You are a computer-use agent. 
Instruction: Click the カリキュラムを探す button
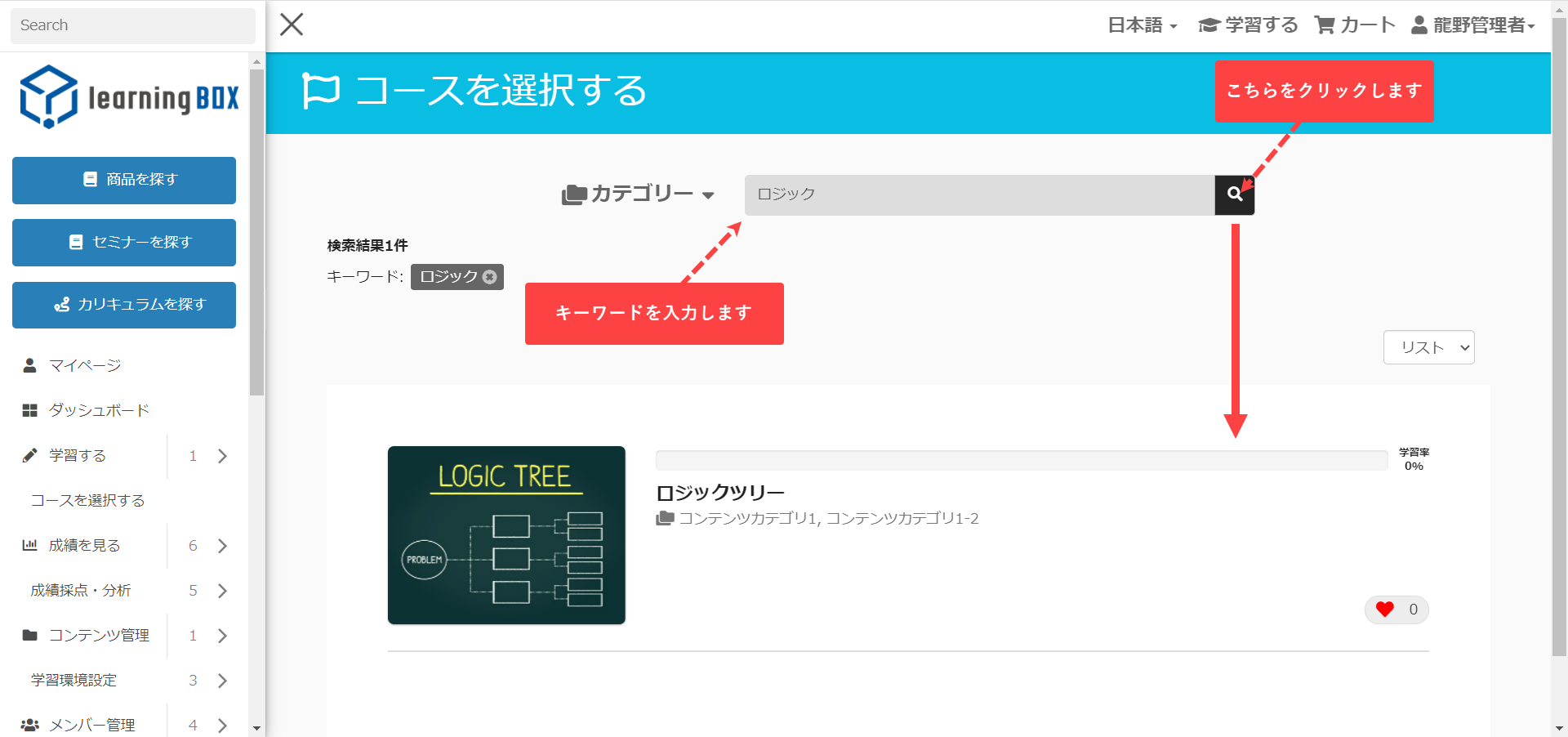click(x=124, y=305)
